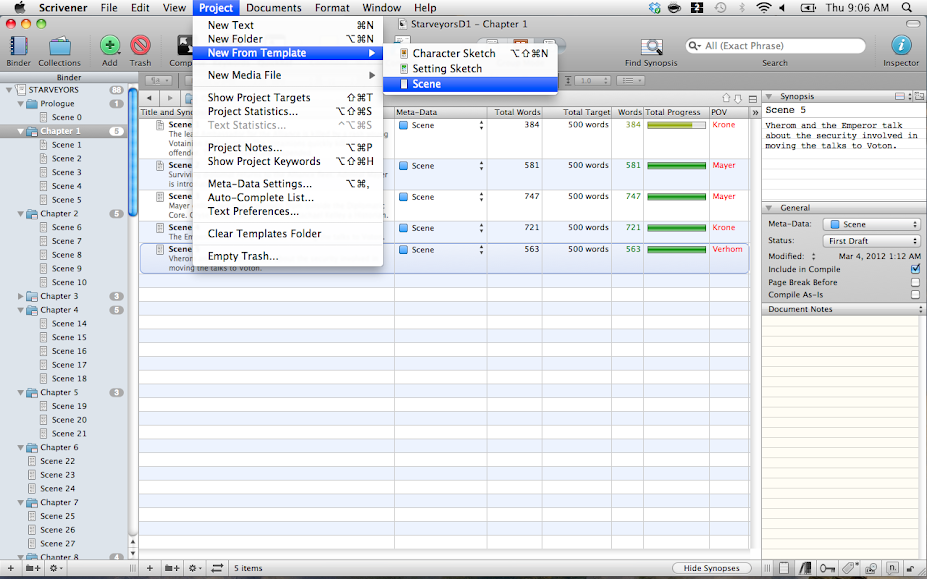Screen dimensions: 927x579
Task: Click the Total Words column header
Action: (x=514, y=112)
